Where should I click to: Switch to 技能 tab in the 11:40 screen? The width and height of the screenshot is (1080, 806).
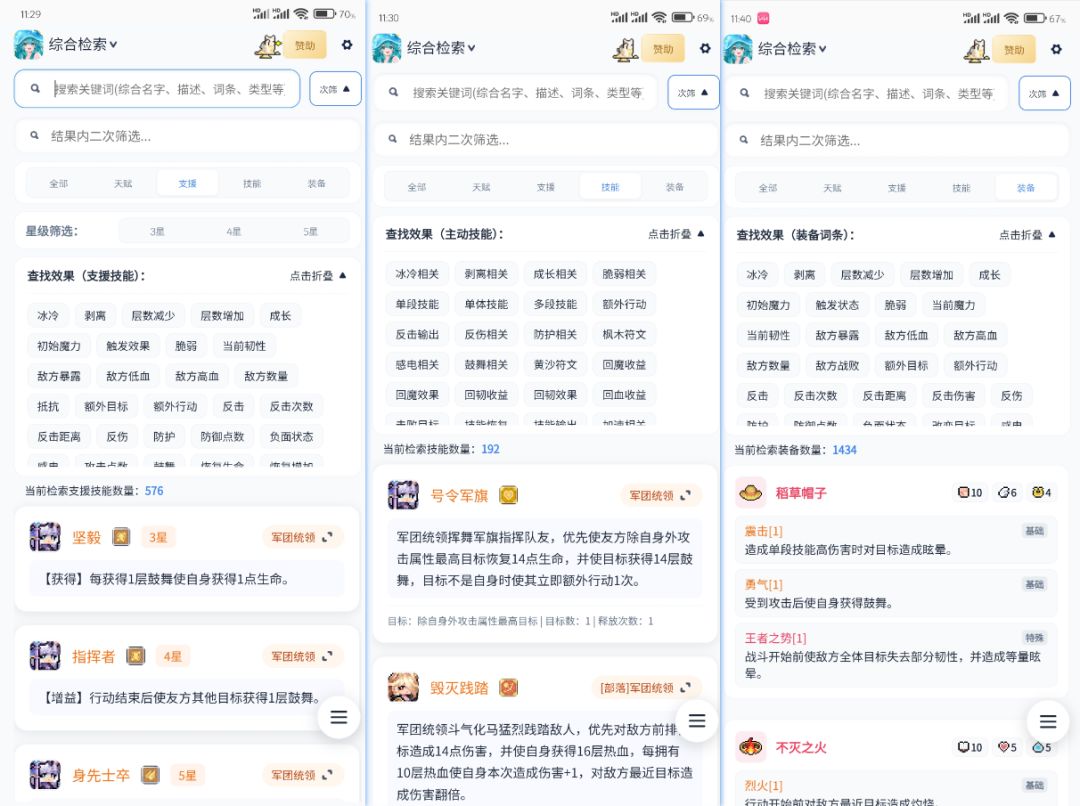click(961, 187)
